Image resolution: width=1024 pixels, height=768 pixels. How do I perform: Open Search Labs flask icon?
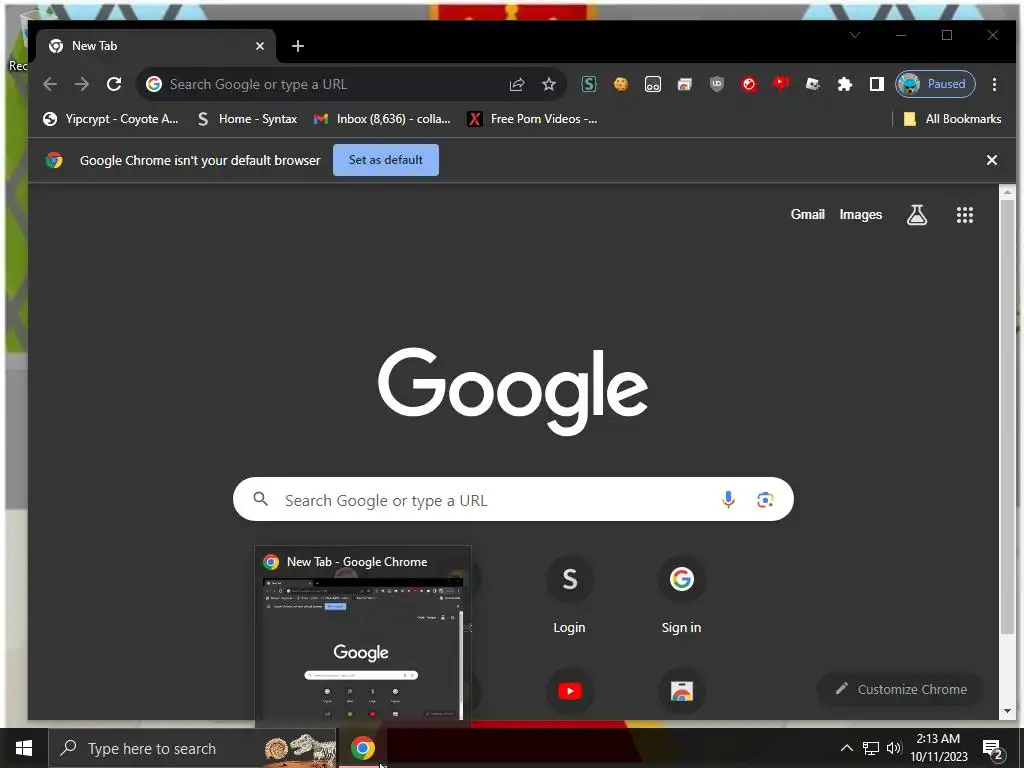(917, 214)
